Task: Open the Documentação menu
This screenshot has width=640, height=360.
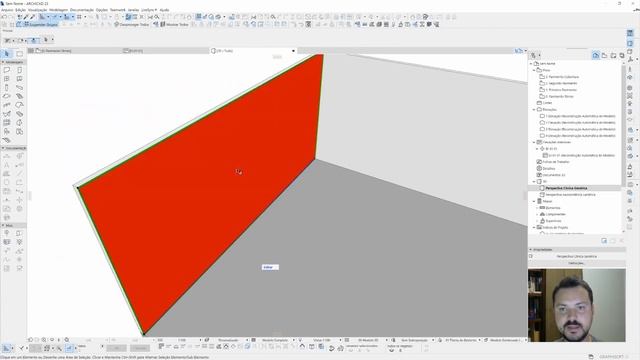Action: tap(82, 10)
